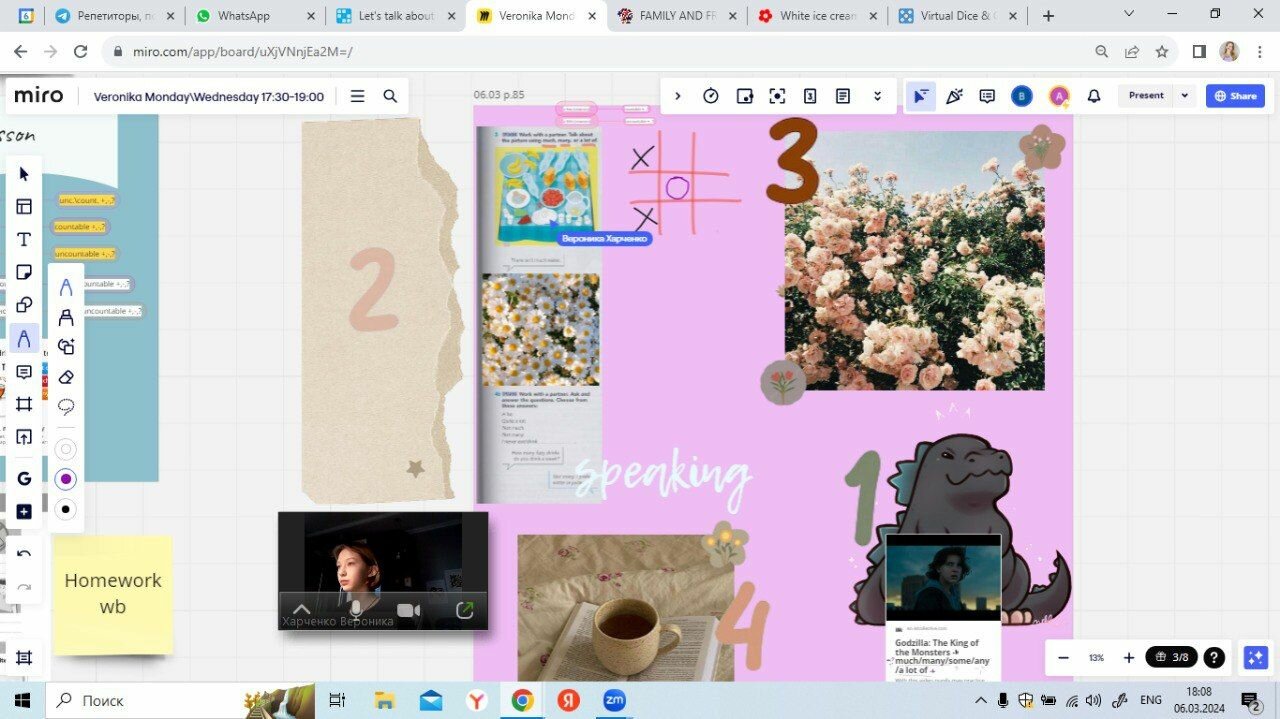Open the estimation card tool

810,96
